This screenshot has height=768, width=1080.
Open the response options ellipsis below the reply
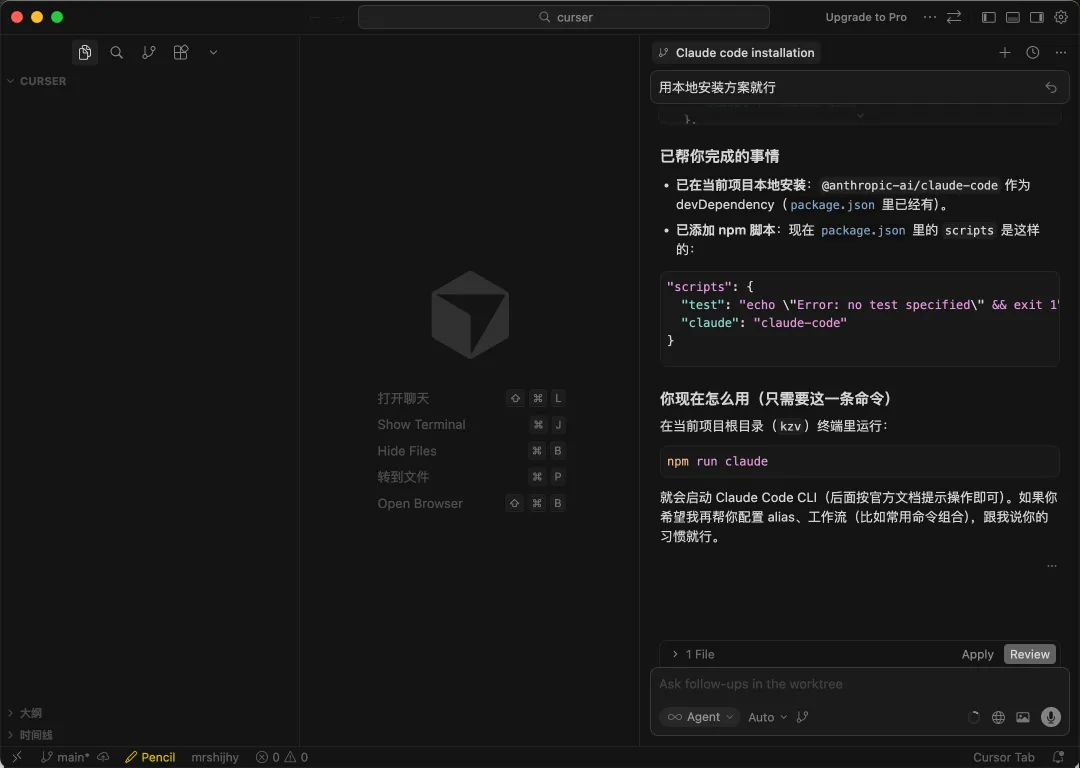[x=1052, y=565]
